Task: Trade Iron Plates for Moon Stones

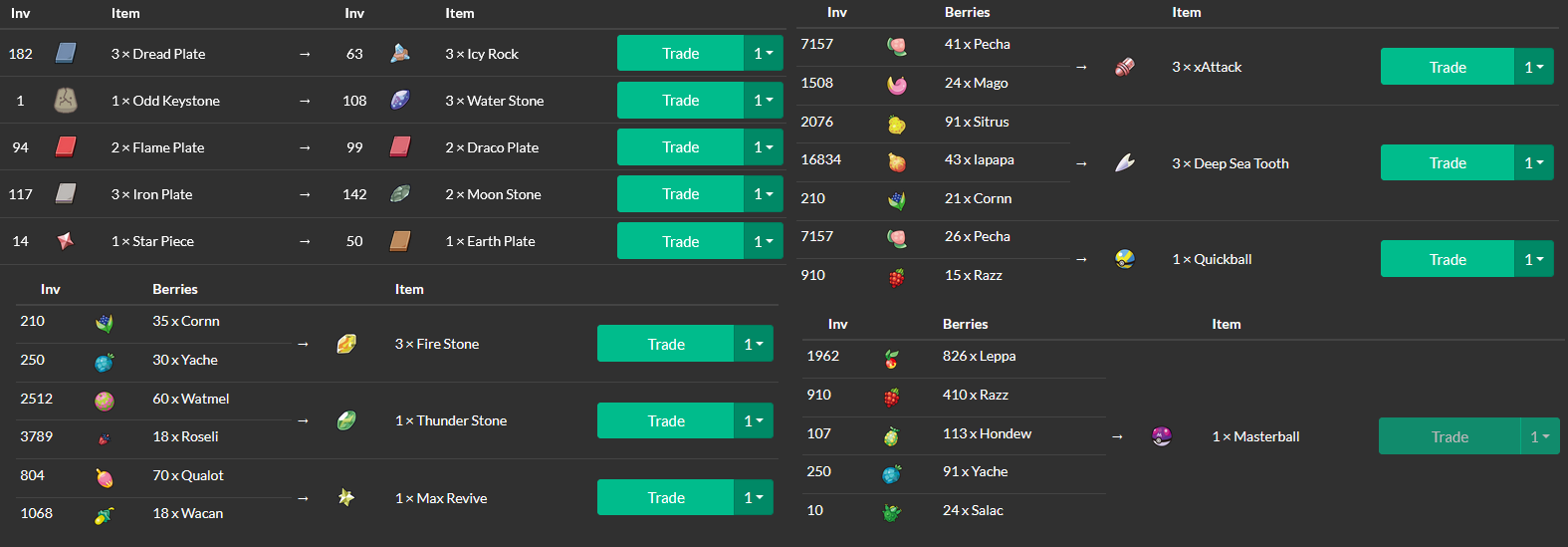Action: point(680,193)
